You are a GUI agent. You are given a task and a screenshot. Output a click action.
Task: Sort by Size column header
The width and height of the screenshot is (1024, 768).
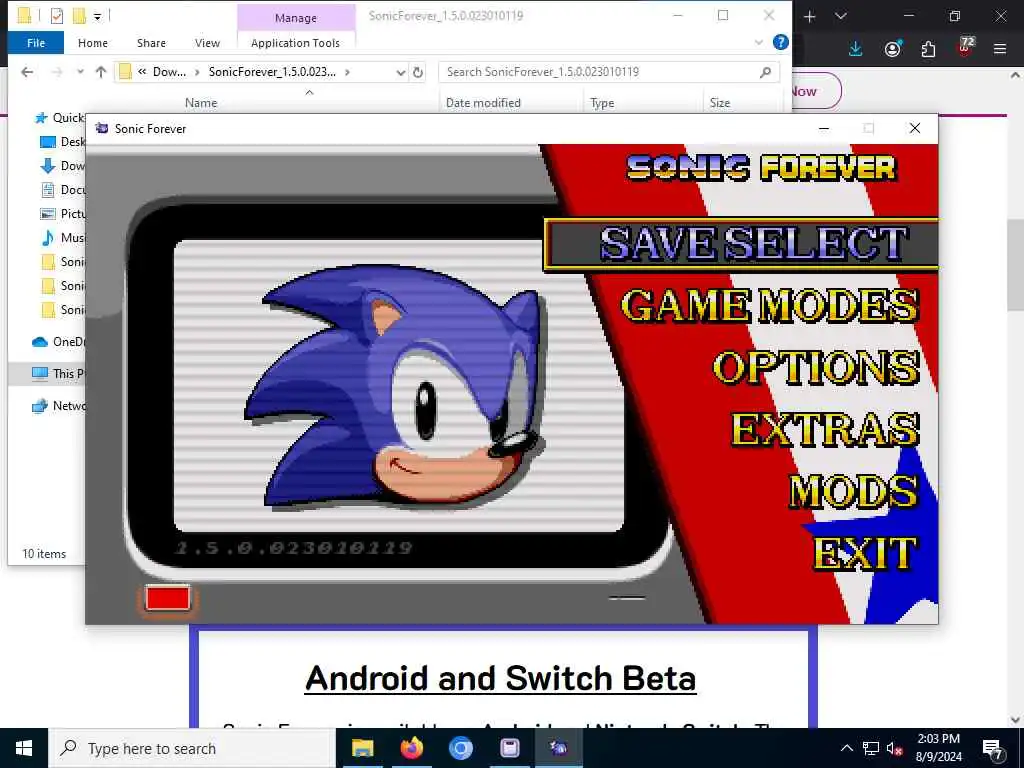pos(720,103)
